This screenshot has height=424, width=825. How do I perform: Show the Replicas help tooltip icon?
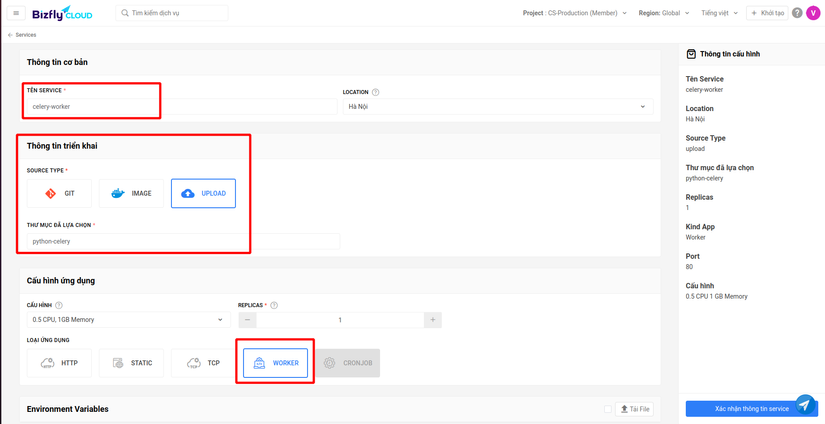click(274, 305)
